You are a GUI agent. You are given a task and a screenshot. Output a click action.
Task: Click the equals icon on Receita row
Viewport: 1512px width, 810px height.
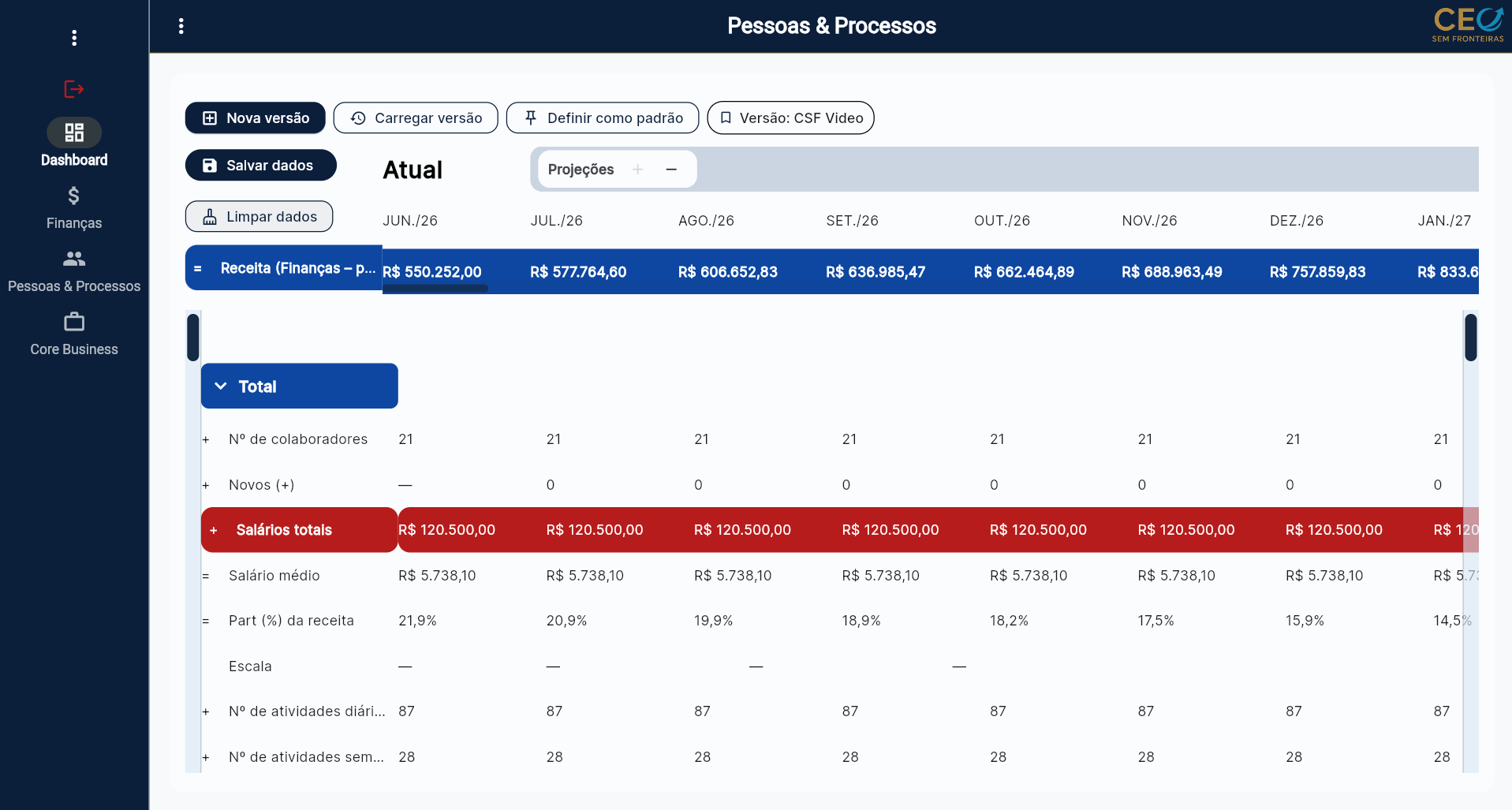[198, 268]
